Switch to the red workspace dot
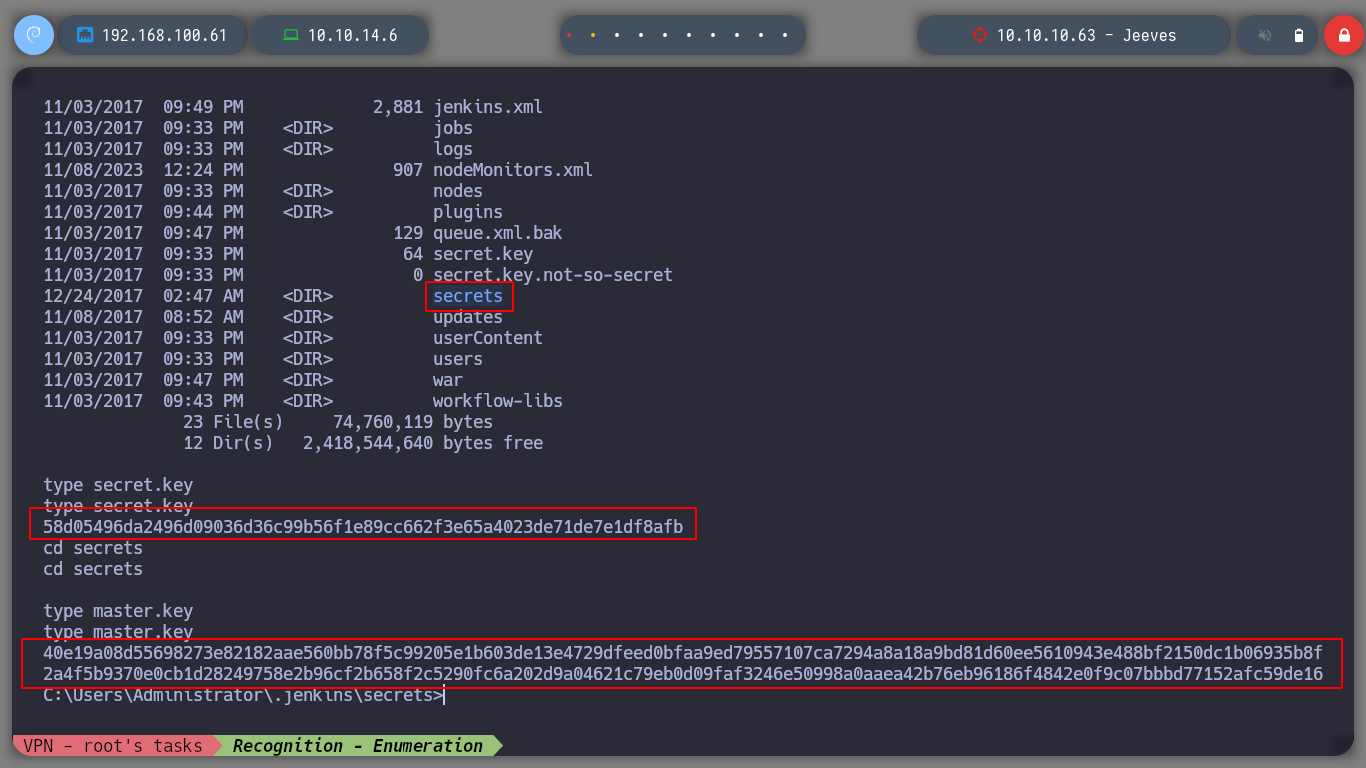1366x768 pixels. click(x=569, y=35)
